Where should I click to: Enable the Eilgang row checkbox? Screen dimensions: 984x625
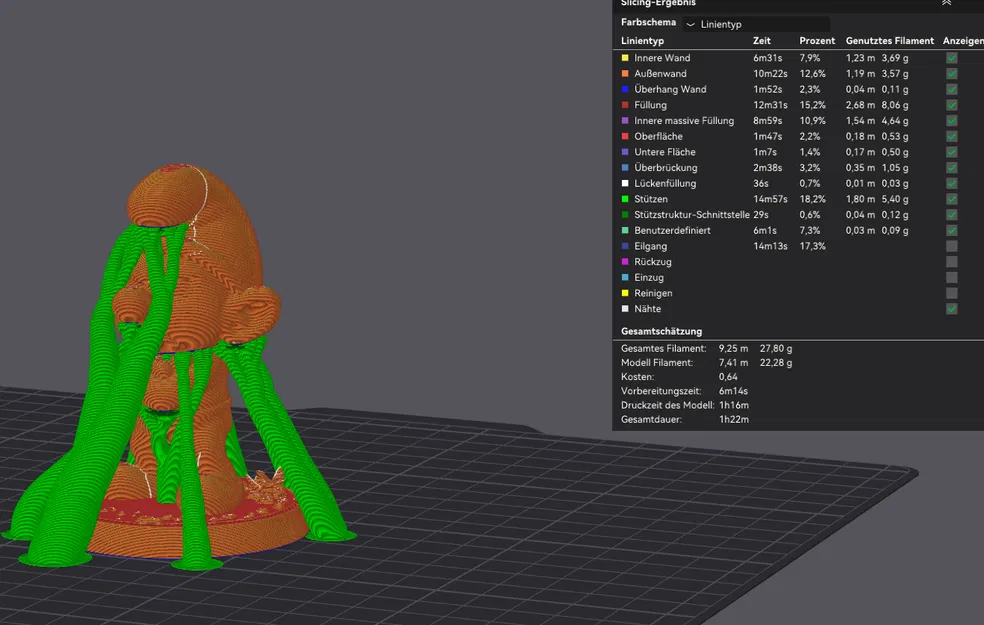coord(951,245)
